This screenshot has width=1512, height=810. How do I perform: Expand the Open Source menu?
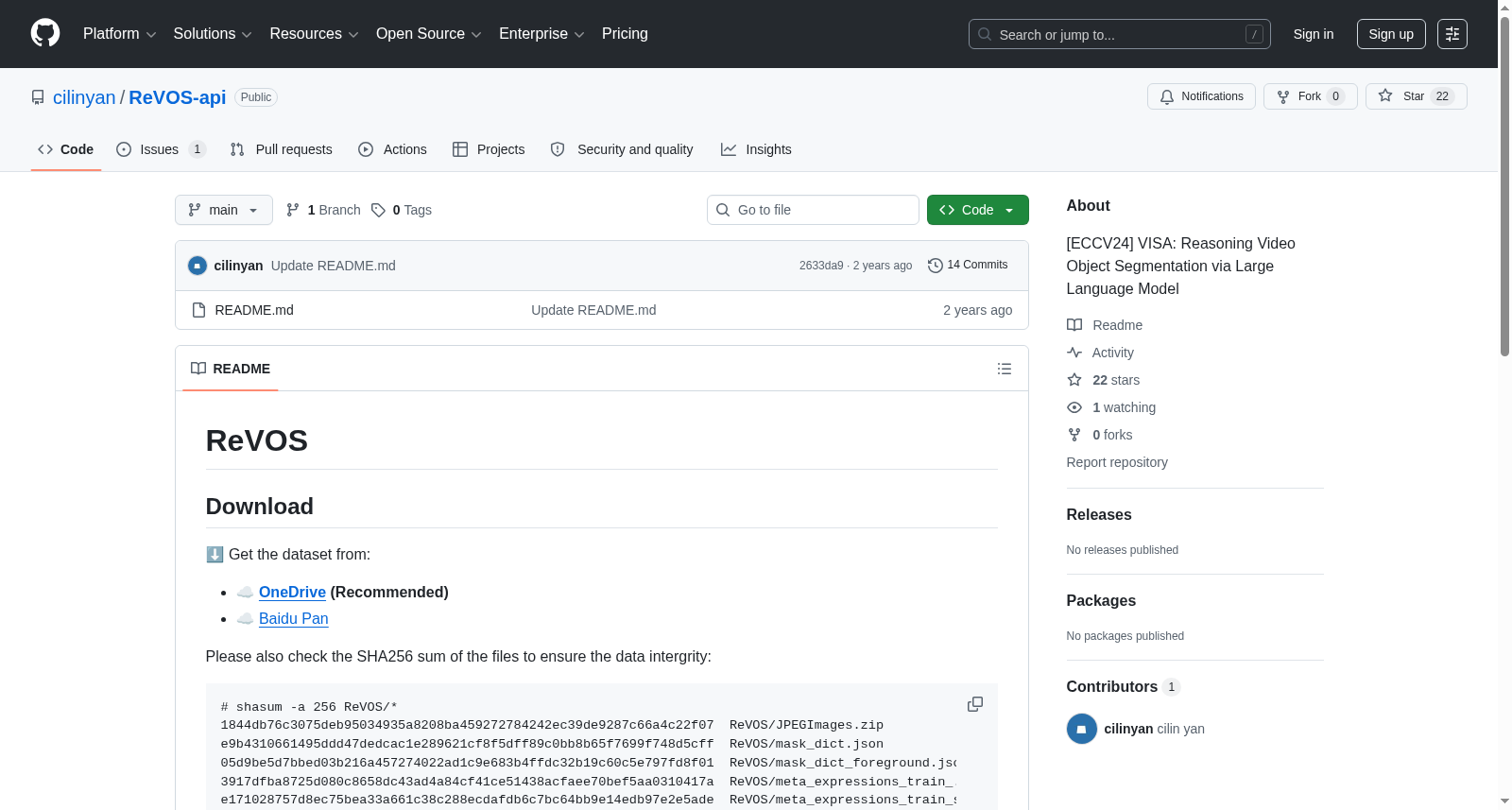point(429,34)
